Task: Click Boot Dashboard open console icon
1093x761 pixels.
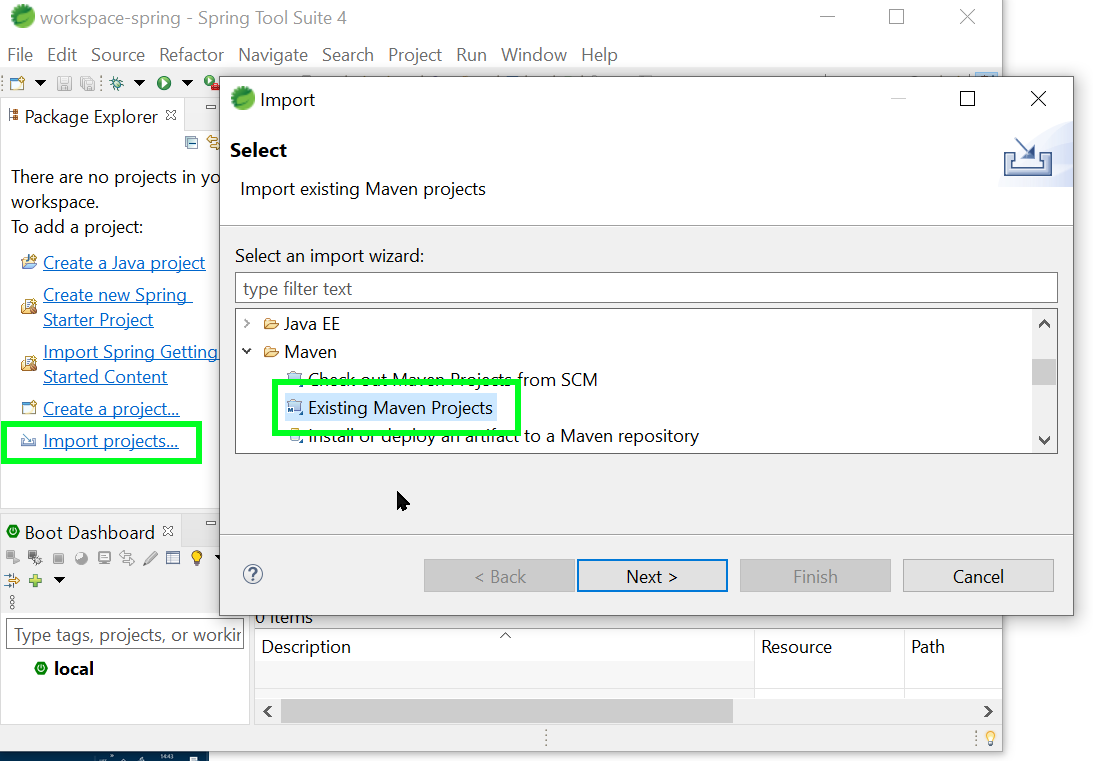Action: 104,558
